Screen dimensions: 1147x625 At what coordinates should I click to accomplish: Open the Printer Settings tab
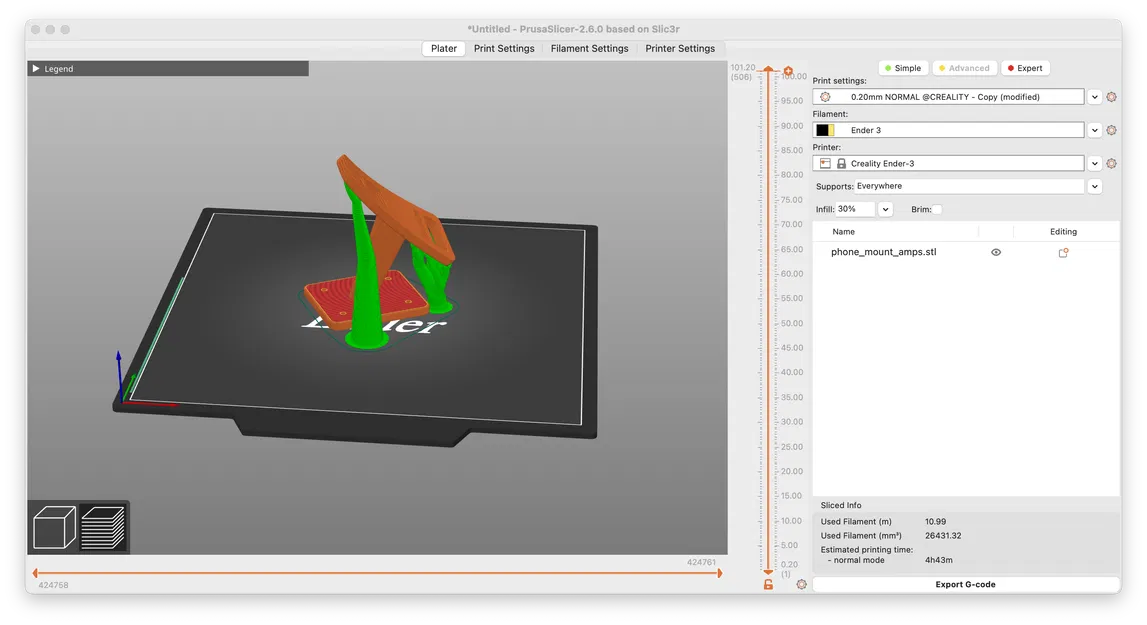680,48
